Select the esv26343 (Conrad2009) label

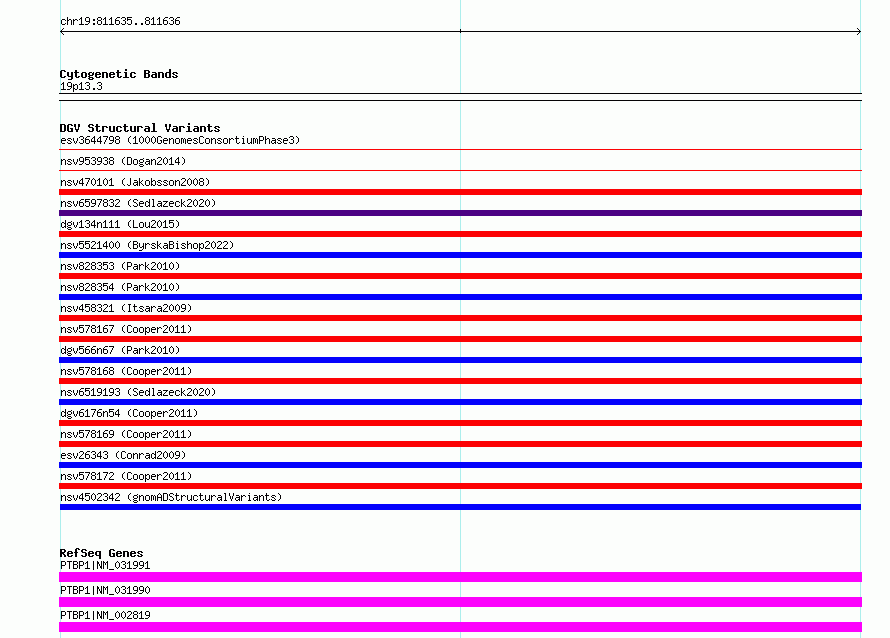click(123, 455)
